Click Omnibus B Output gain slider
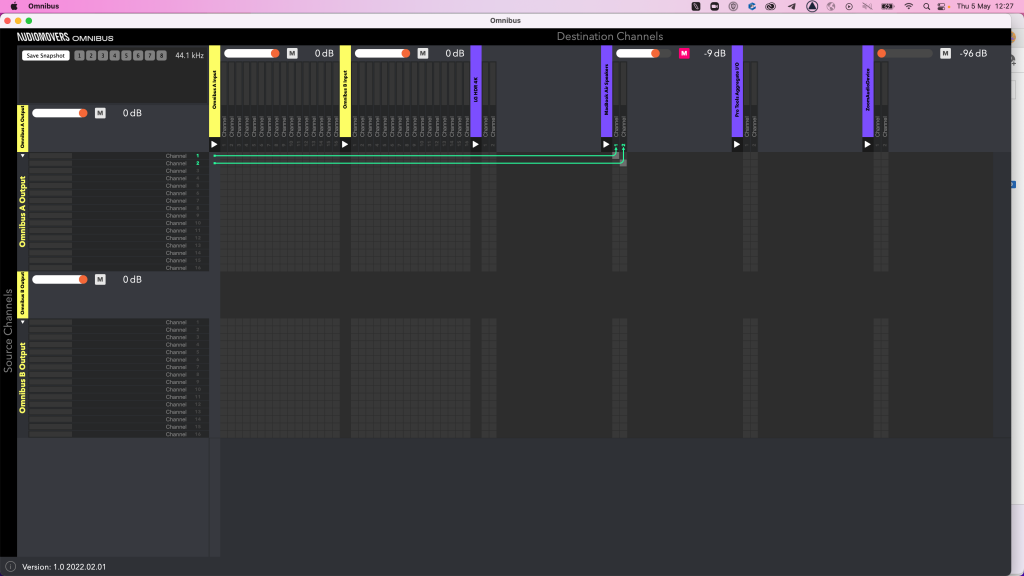This screenshot has height=576, width=1024. [x=60, y=280]
